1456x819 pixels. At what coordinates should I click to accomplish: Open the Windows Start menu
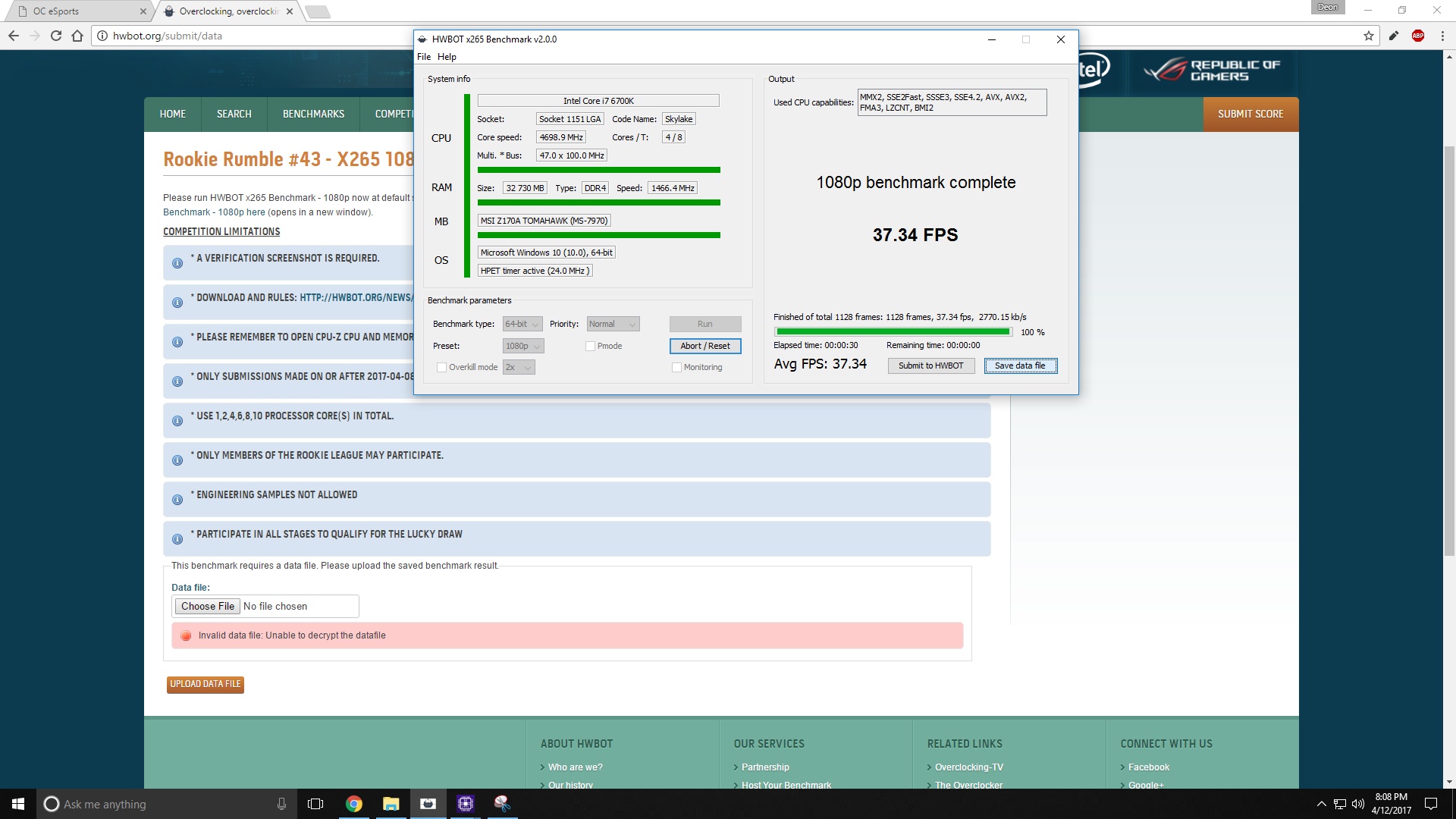pos(18,804)
